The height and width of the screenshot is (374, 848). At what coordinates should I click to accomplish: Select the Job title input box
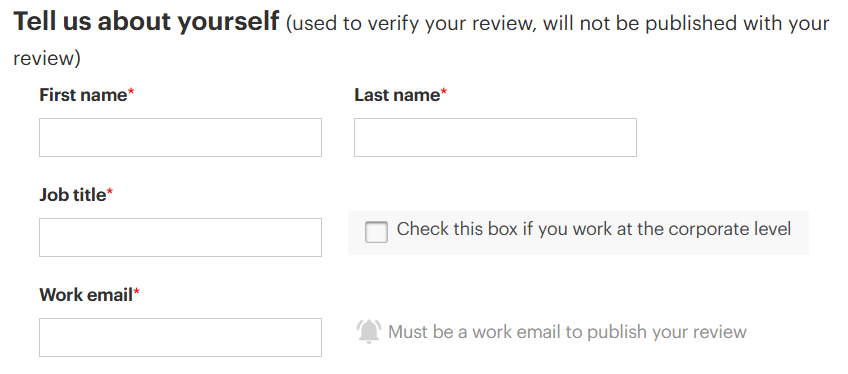[x=181, y=237]
